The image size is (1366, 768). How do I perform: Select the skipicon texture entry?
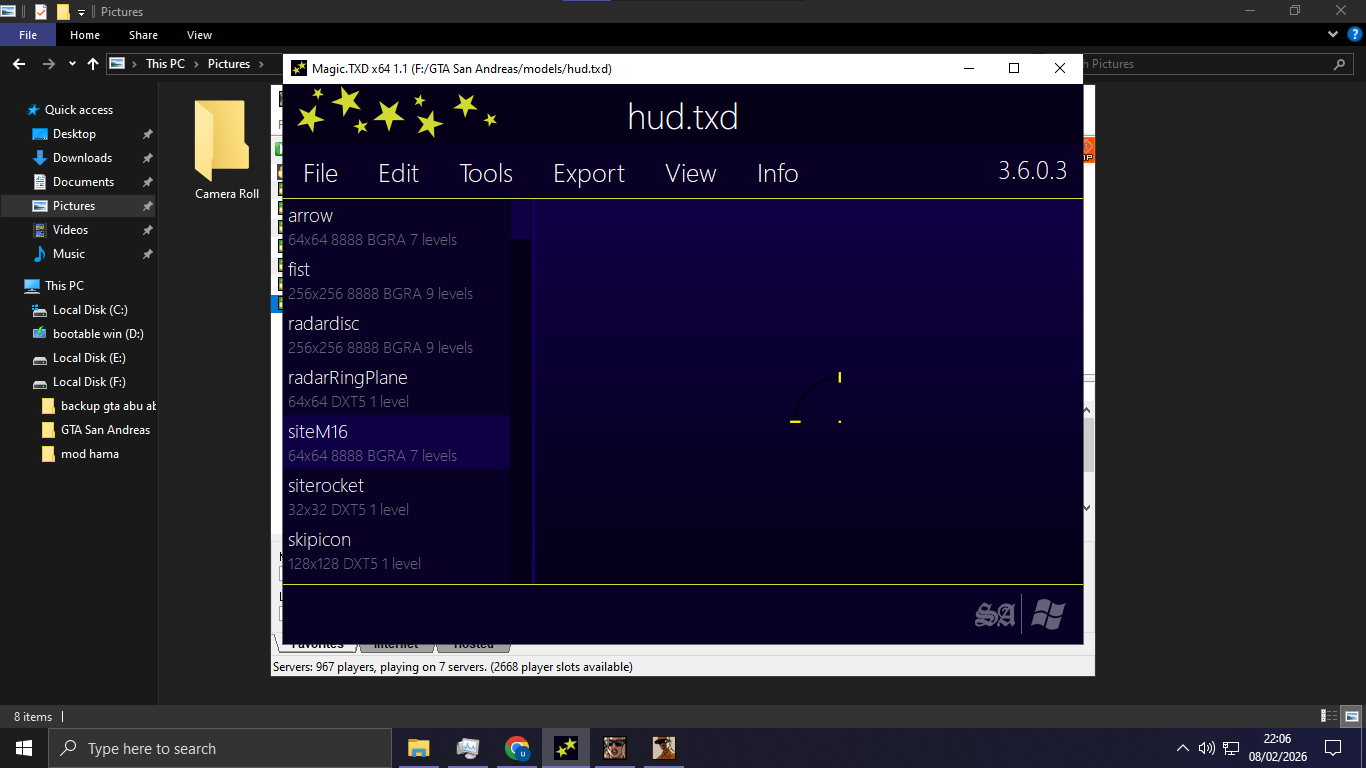coord(397,551)
